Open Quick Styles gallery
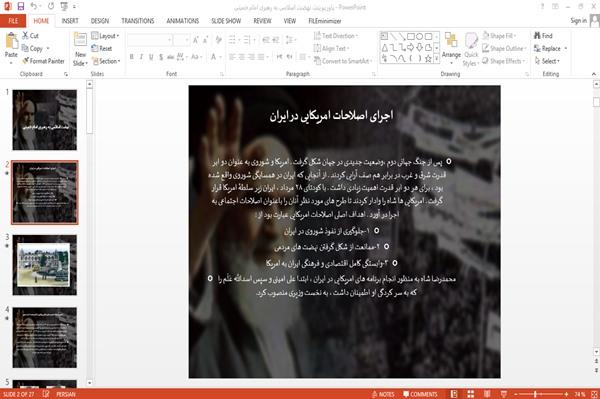600x399 pixels. point(471,50)
